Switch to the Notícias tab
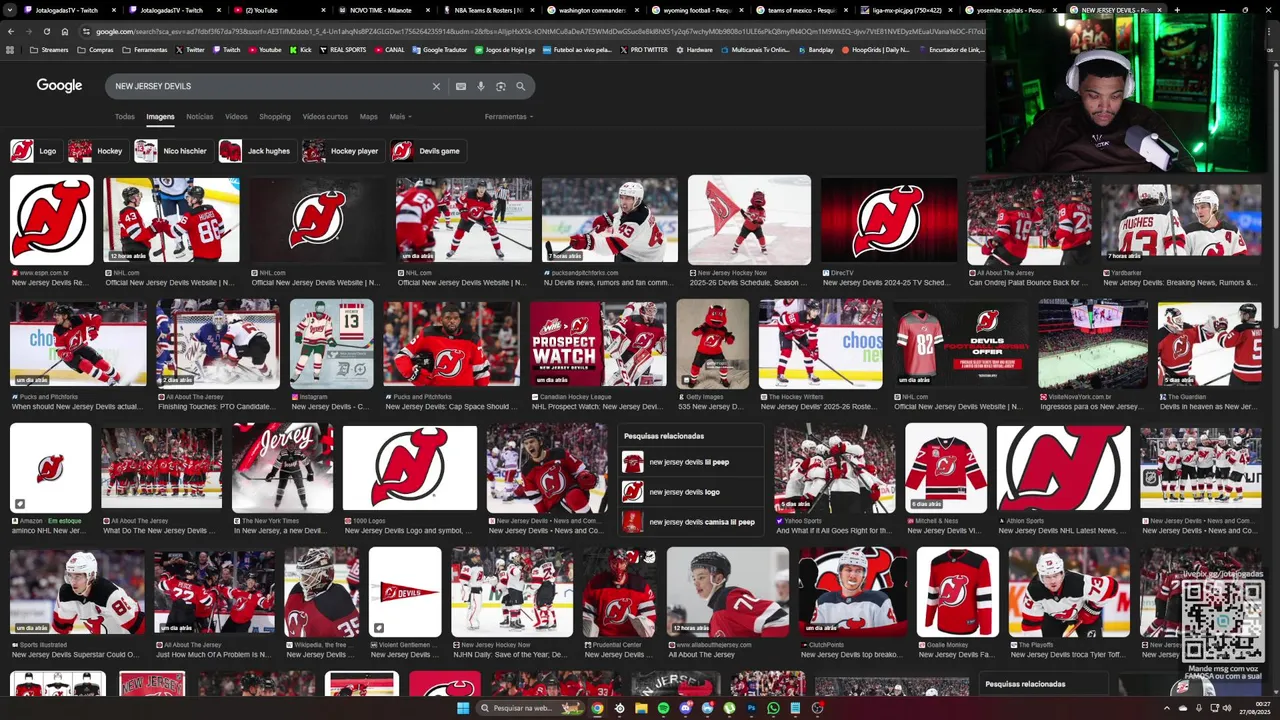The height and width of the screenshot is (720, 1280). coord(199,116)
